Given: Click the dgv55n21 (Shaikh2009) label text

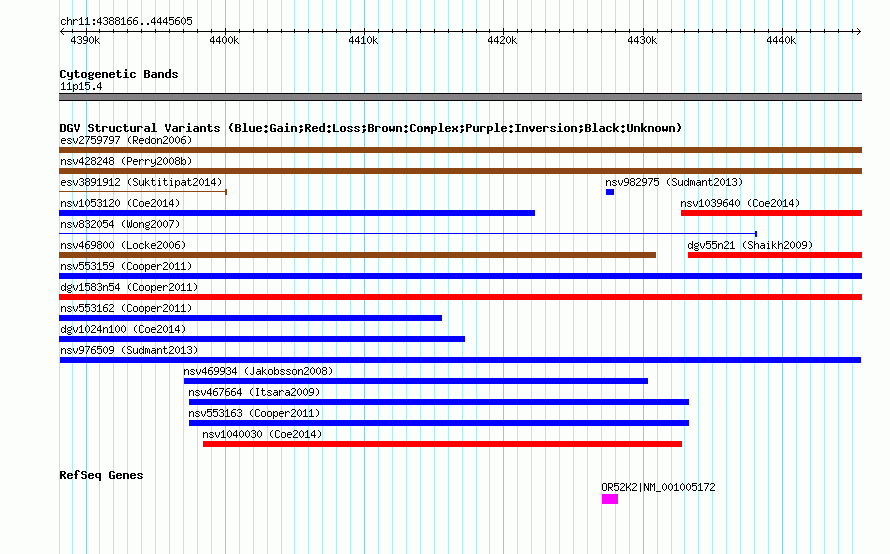Looking at the screenshot, I should point(750,245).
